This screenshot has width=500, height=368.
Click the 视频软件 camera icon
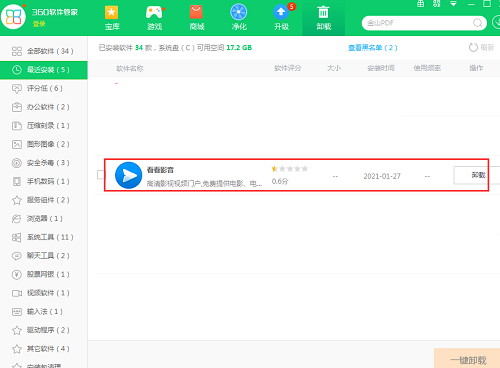pos(17,293)
